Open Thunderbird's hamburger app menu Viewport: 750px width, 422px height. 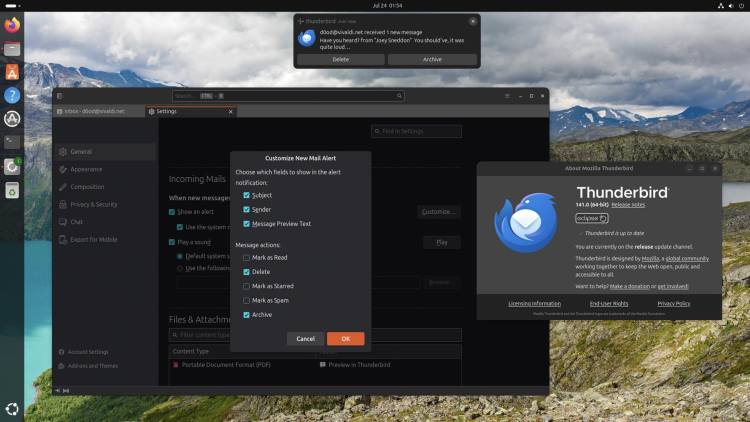click(x=507, y=96)
